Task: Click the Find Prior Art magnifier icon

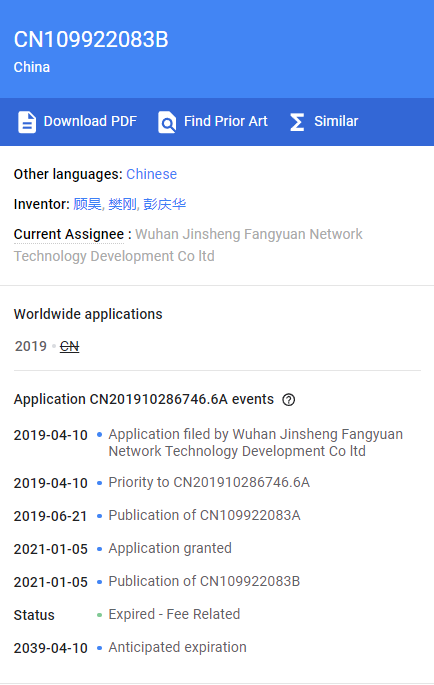Action: 167,122
